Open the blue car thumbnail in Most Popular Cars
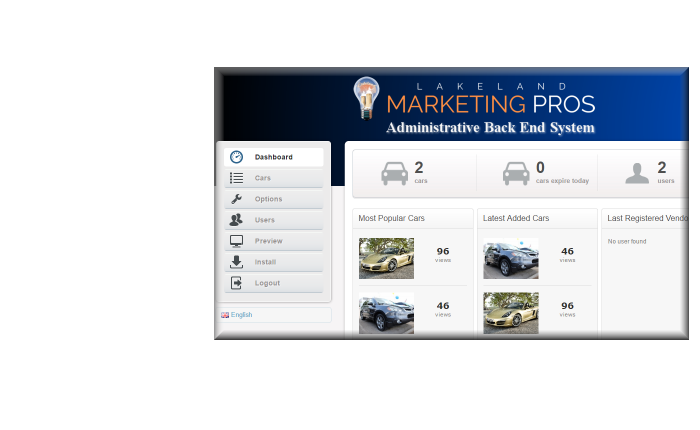The width and height of the screenshot is (700, 430). coord(386,312)
